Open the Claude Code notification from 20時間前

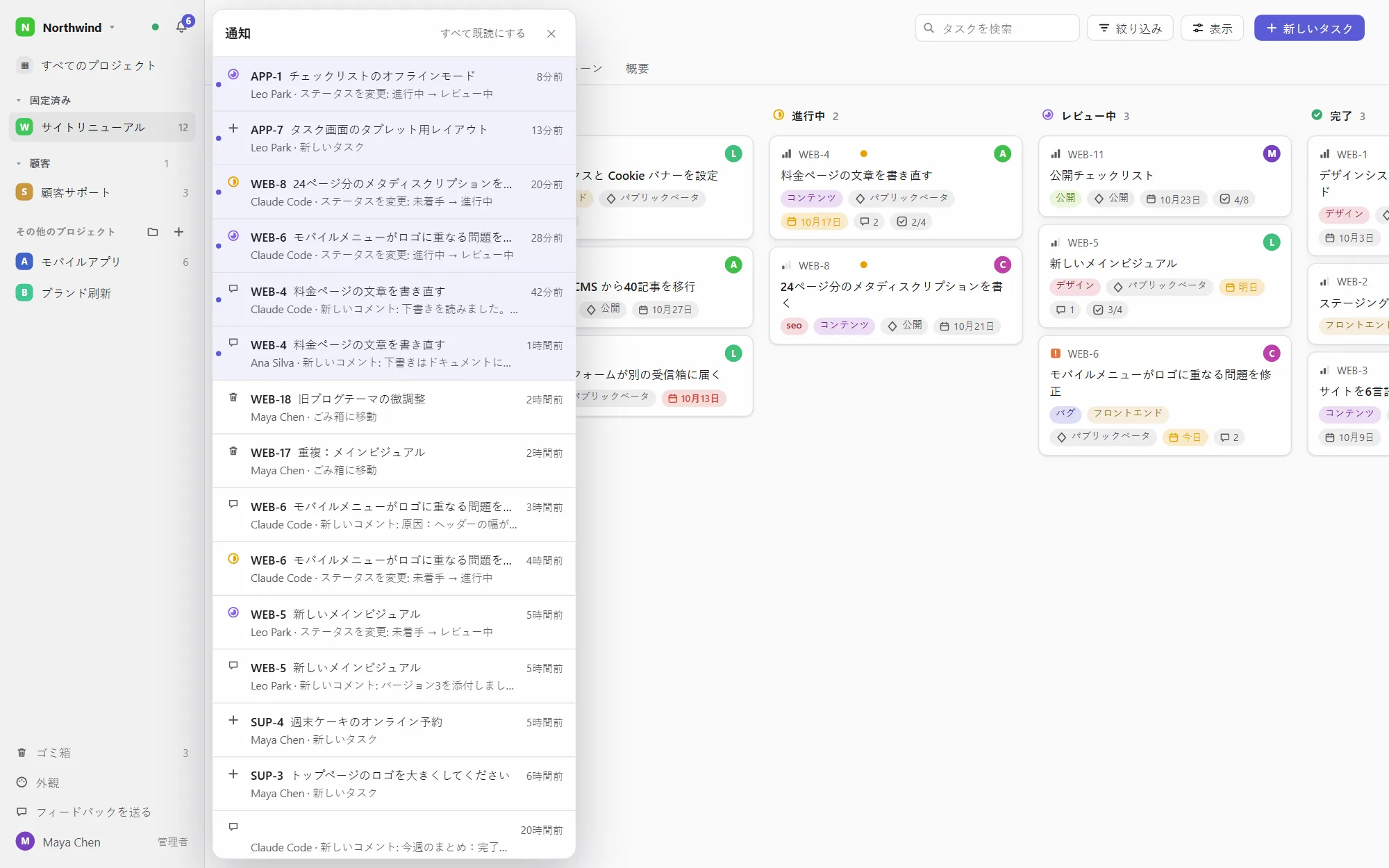[394, 835]
